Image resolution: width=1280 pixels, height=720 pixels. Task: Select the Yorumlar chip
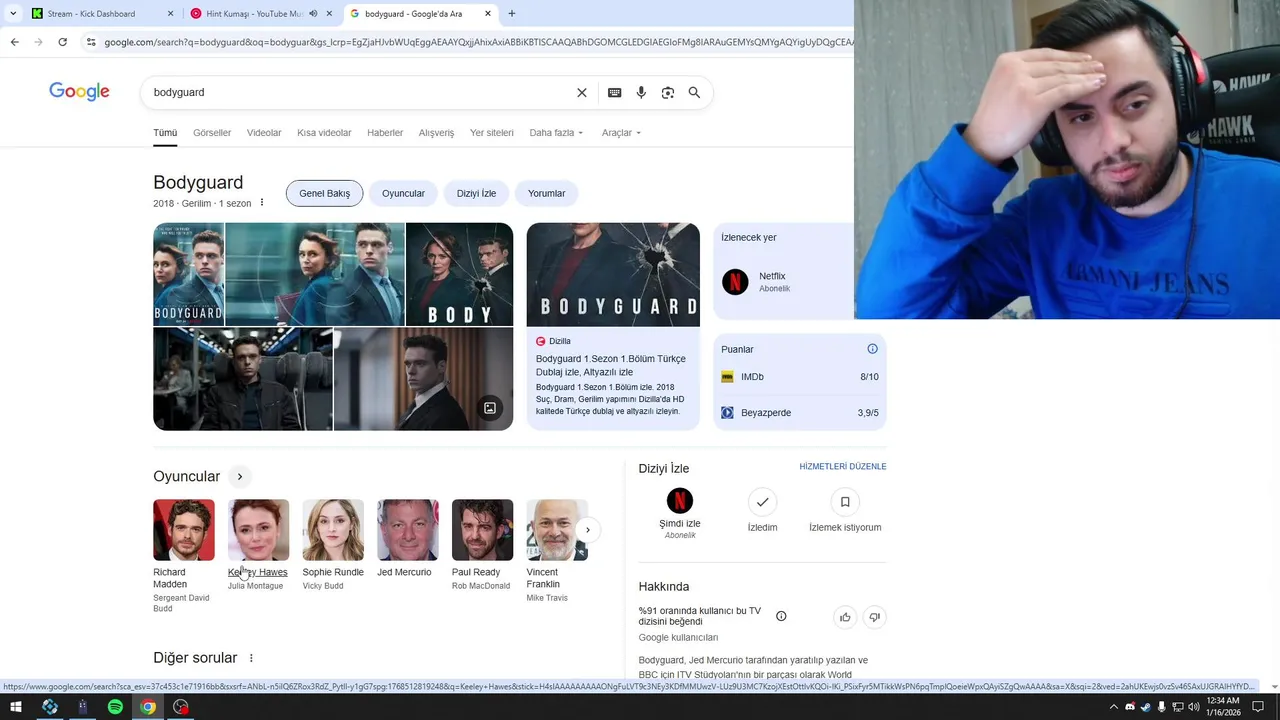(546, 193)
